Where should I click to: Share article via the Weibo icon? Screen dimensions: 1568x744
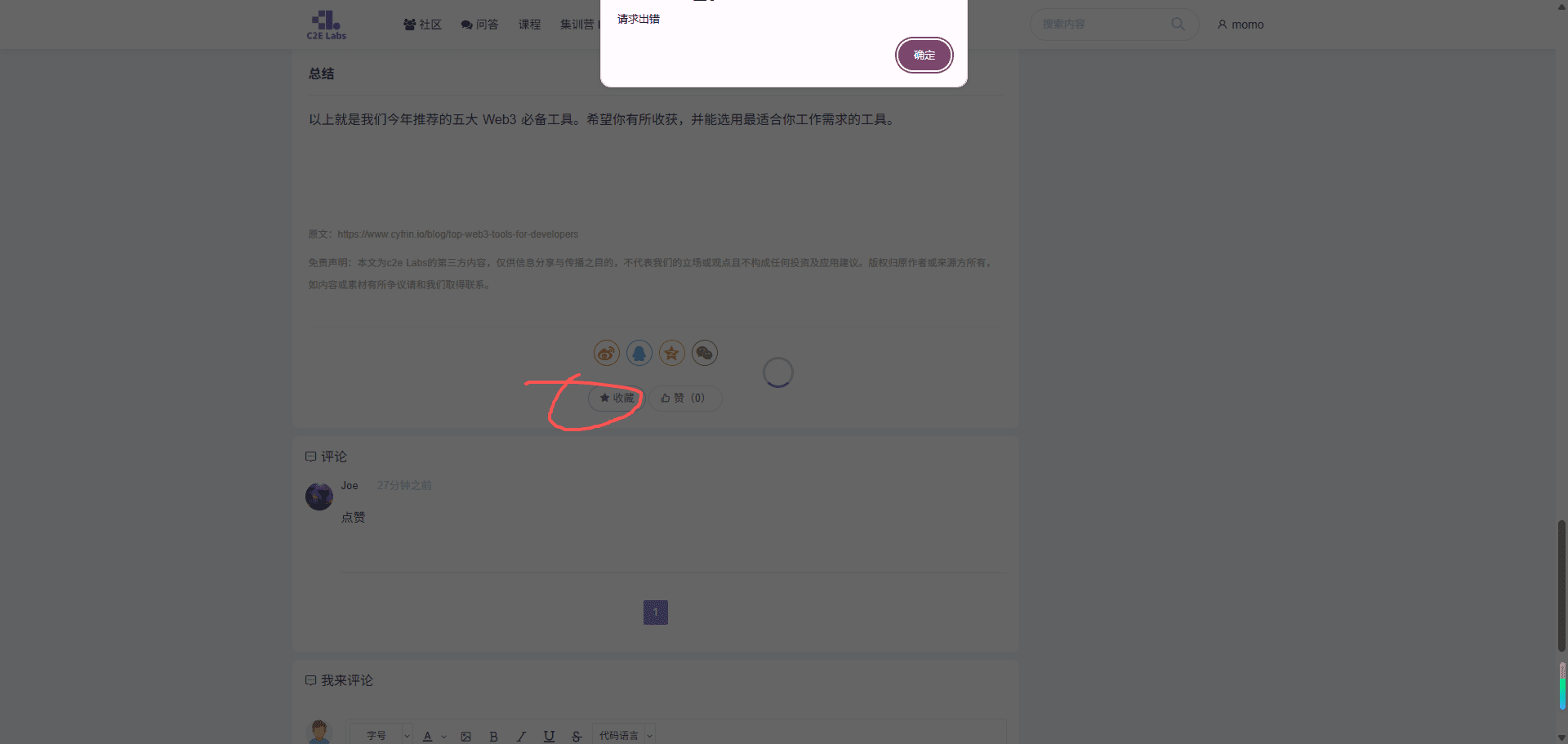coord(606,353)
